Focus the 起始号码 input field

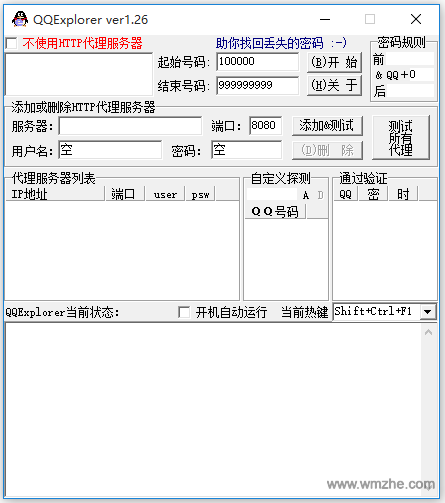257,62
